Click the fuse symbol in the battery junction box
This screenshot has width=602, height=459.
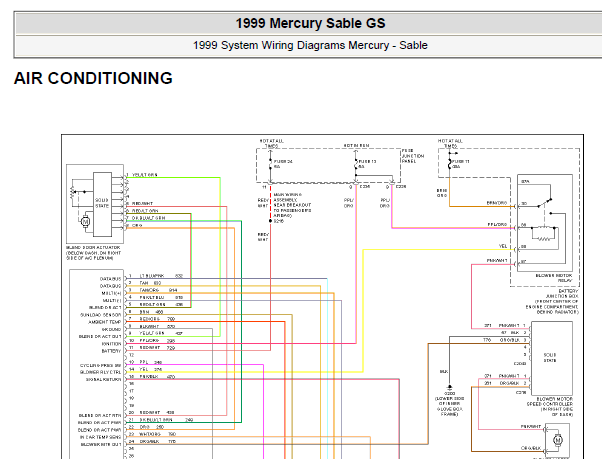(x=450, y=164)
